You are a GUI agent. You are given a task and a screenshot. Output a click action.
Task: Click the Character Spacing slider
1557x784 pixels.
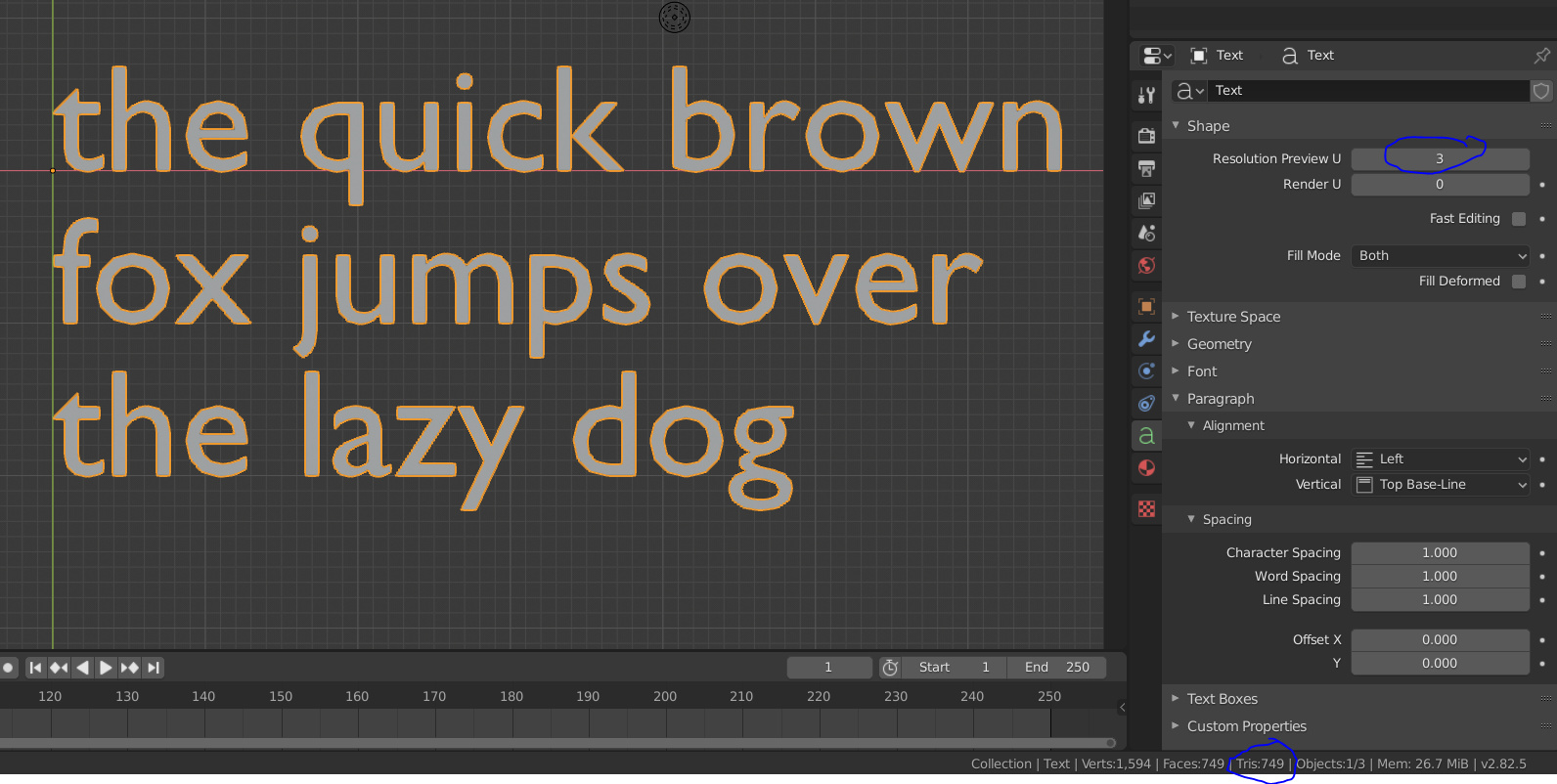click(x=1441, y=553)
